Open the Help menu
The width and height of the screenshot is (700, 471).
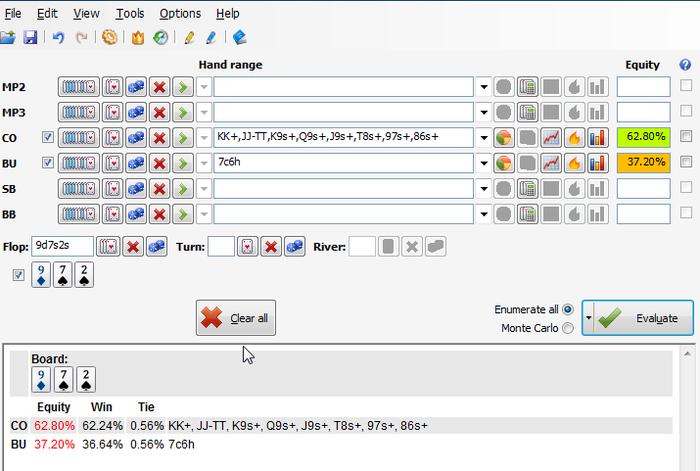[x=228, y=14]
